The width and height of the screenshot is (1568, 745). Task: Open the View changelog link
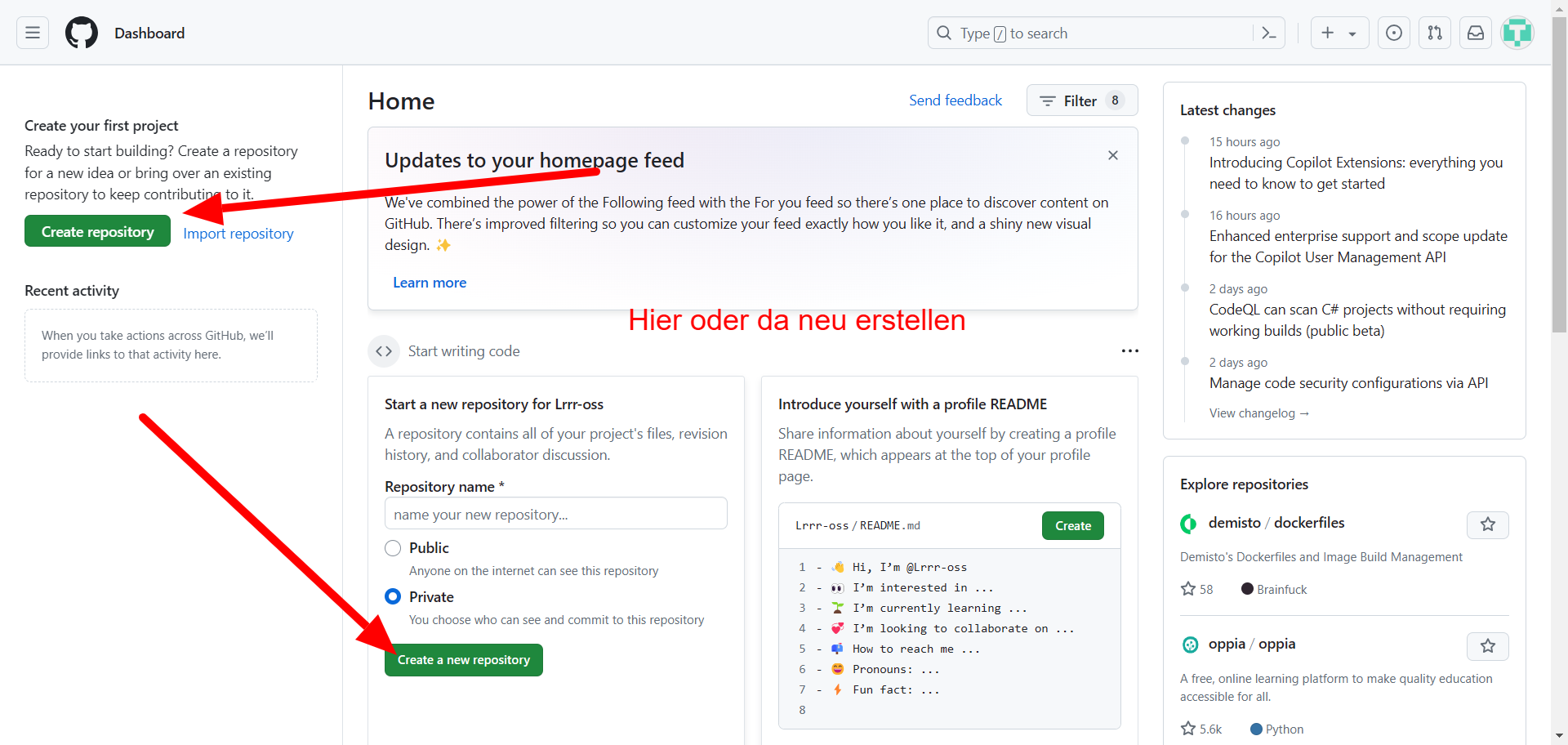(x=1258, y=413)
